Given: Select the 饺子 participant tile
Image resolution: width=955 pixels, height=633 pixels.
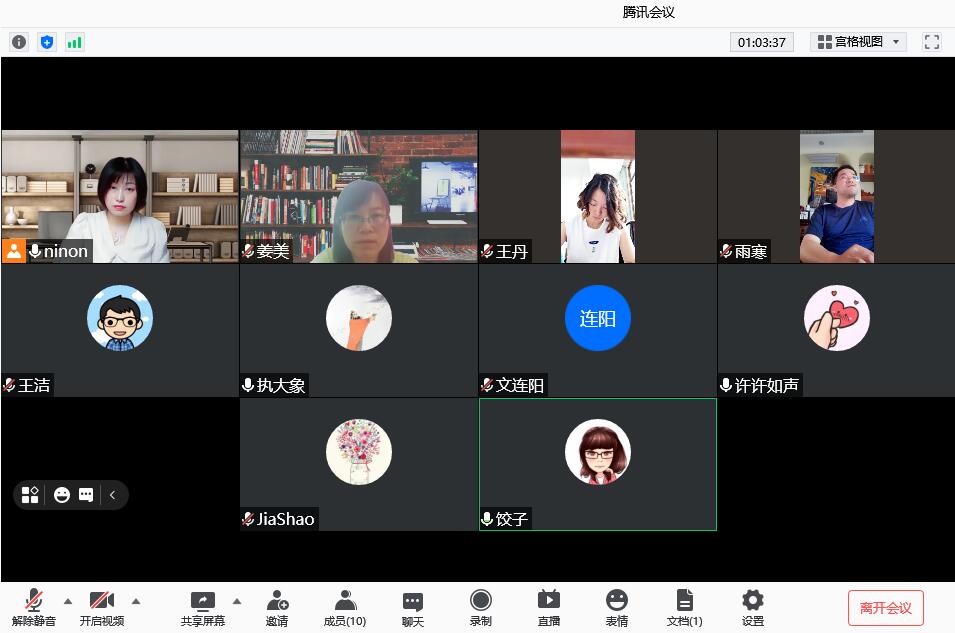Looking at the screenshot, I should [598, 464].
